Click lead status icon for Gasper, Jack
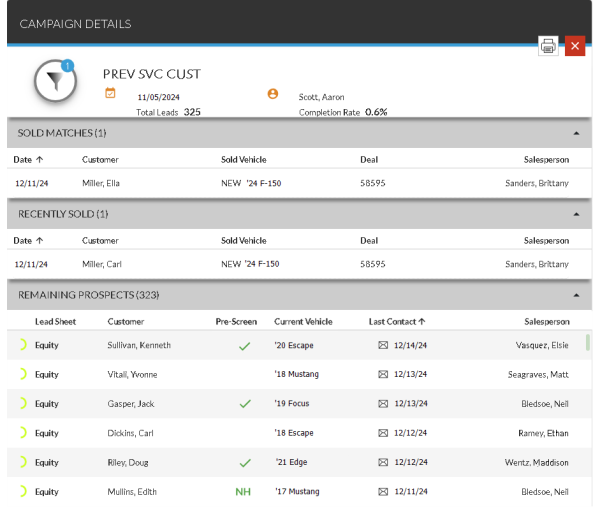Viewport: 600px width, 514px height. [22, 404]
